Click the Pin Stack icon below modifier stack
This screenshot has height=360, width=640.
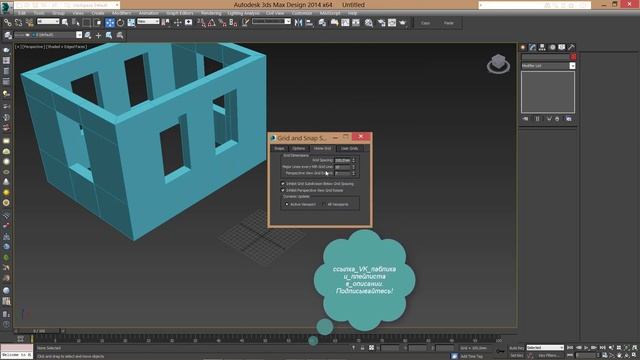(525, 119)
